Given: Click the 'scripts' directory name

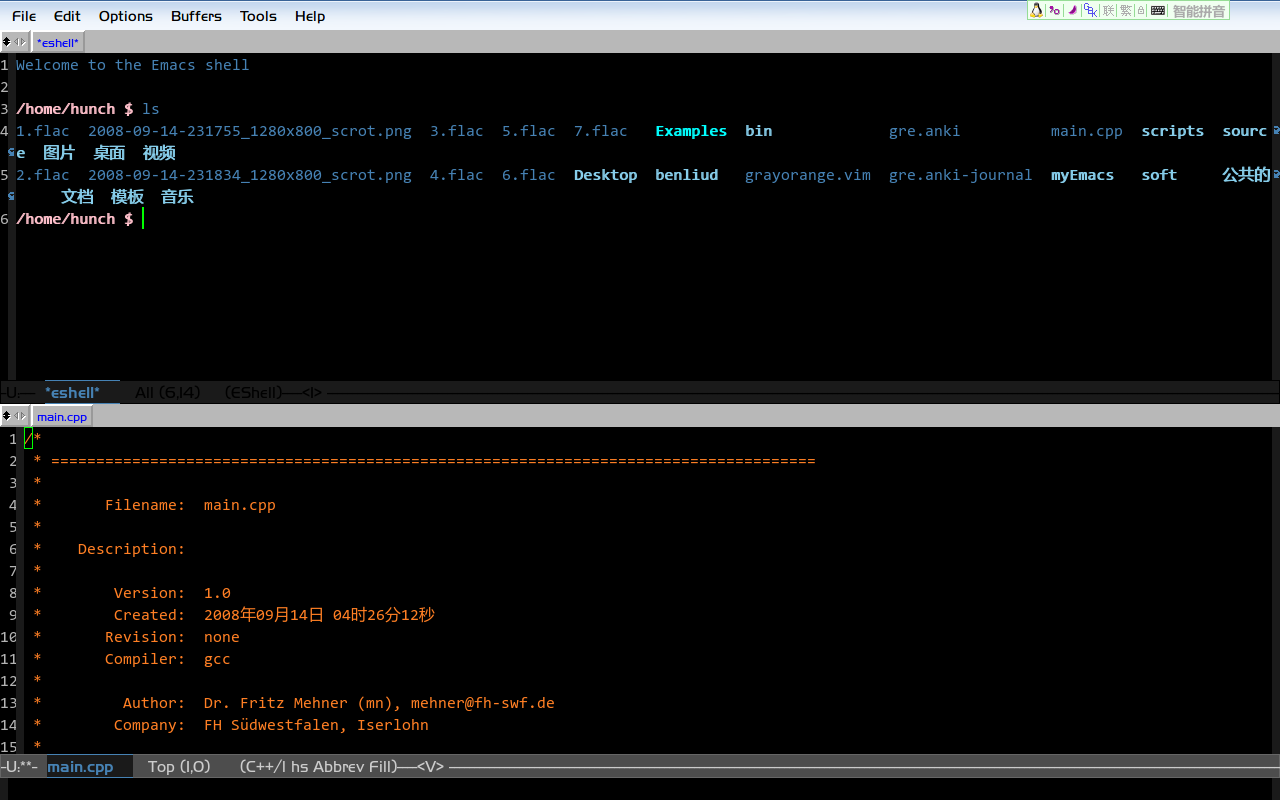Looking at the screenshot, I should click(1172, 131).
